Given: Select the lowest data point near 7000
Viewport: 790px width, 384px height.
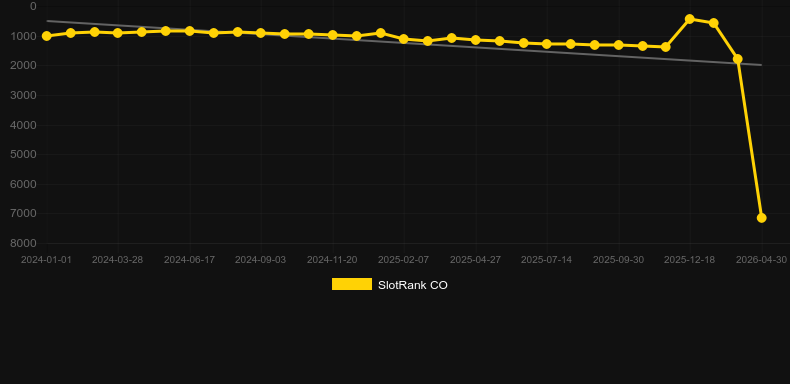Looking at the screenshot, I should [x=762, y=218].
